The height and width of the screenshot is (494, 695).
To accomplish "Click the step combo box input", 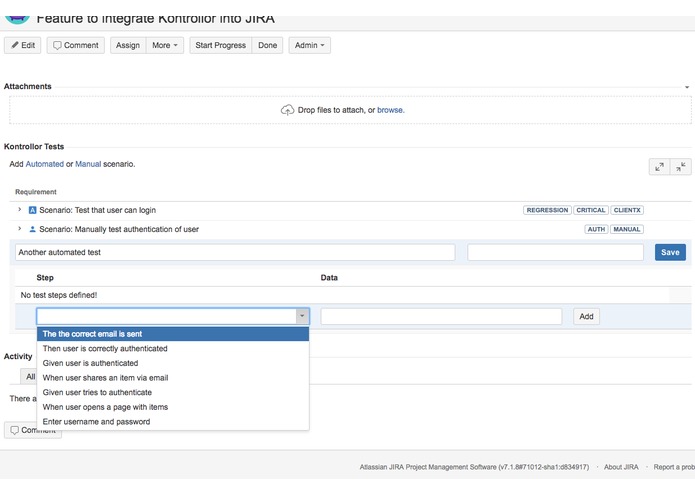I will tap(167, 316).
